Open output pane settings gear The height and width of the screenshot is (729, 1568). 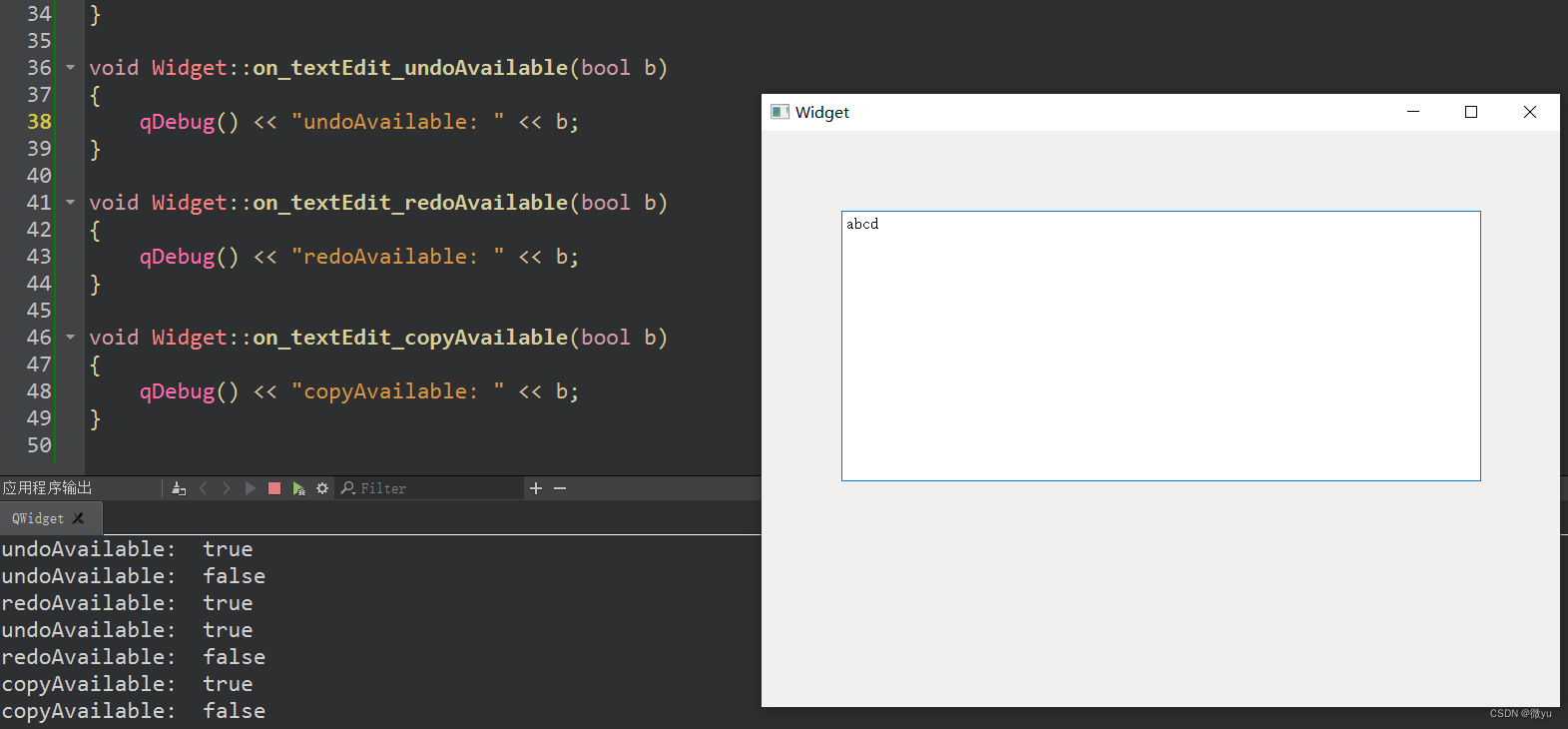coord(322,488)
